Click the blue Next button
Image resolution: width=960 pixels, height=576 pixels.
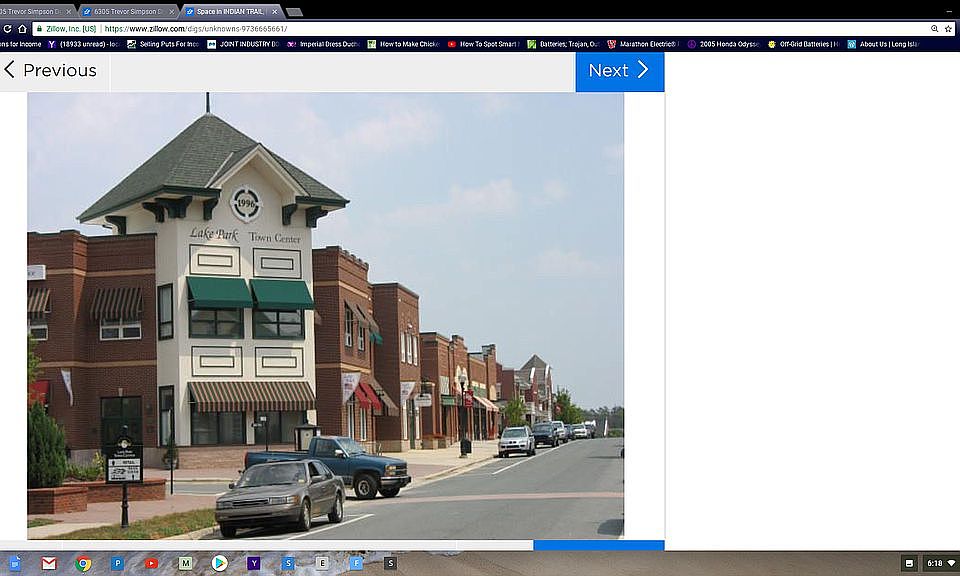tap(619, 70)
